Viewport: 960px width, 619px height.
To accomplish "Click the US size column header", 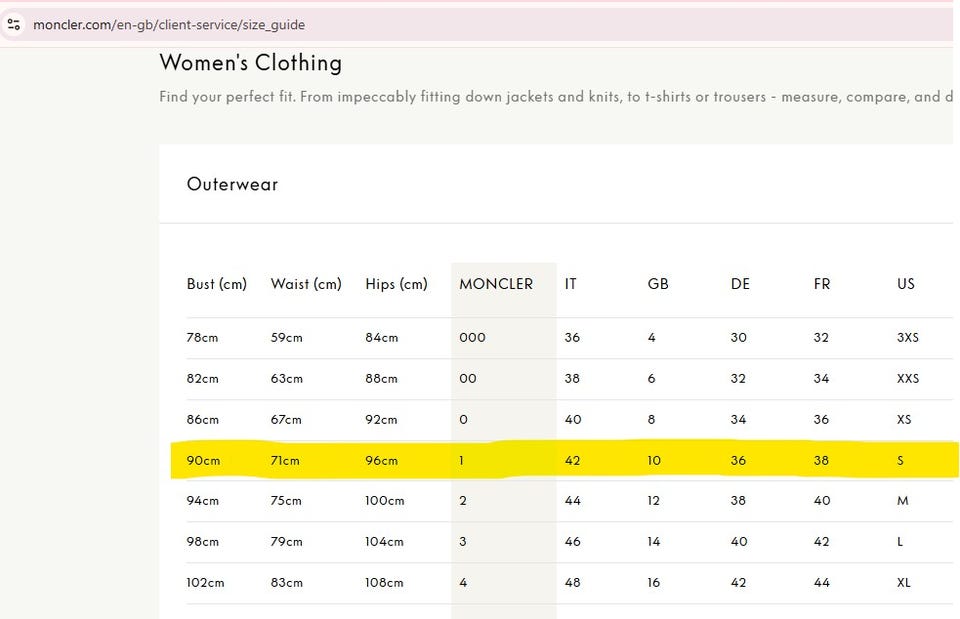I will tap(906, 284).
